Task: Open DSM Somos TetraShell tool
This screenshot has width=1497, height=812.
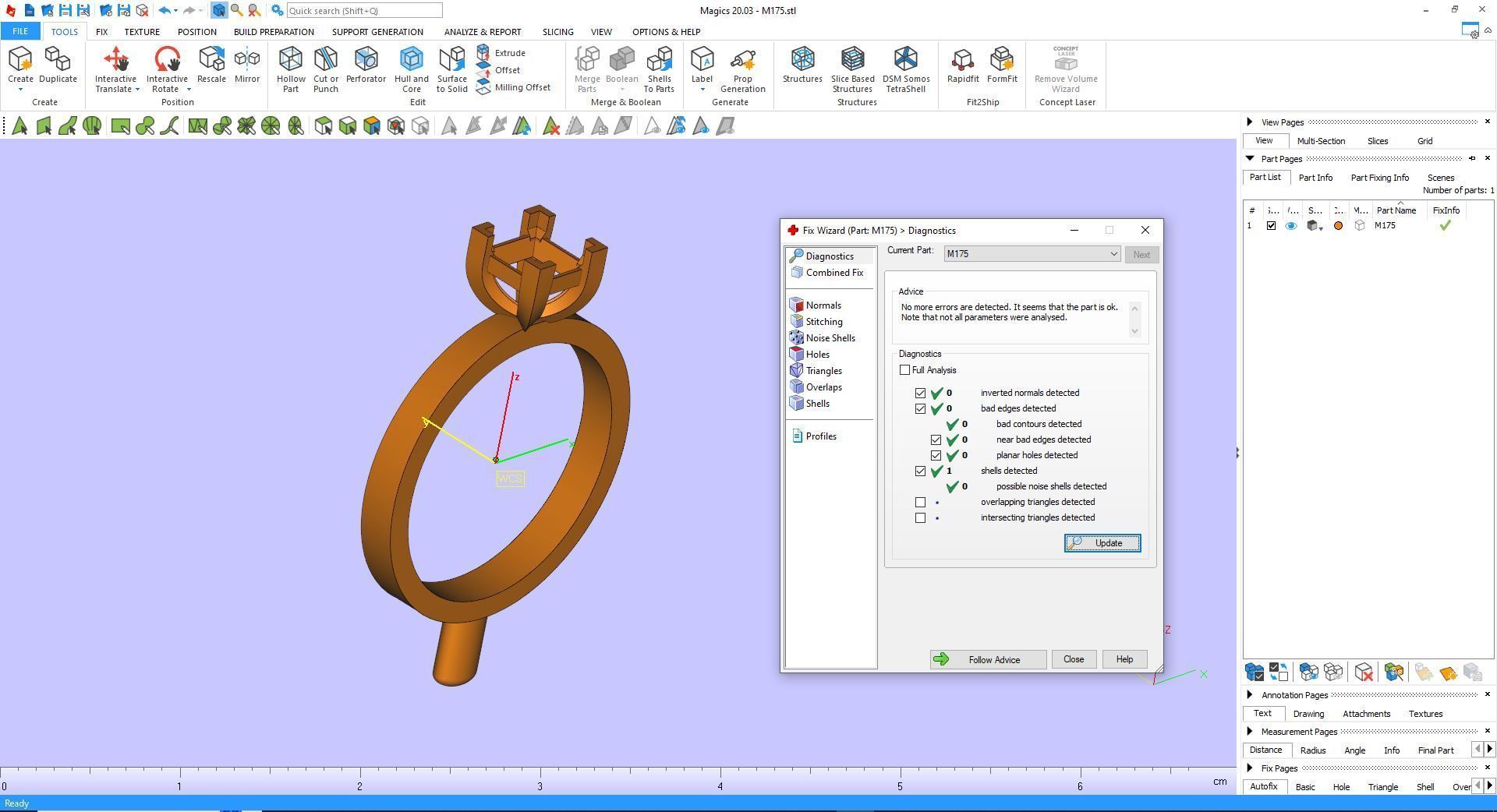Action: [906, 69]
